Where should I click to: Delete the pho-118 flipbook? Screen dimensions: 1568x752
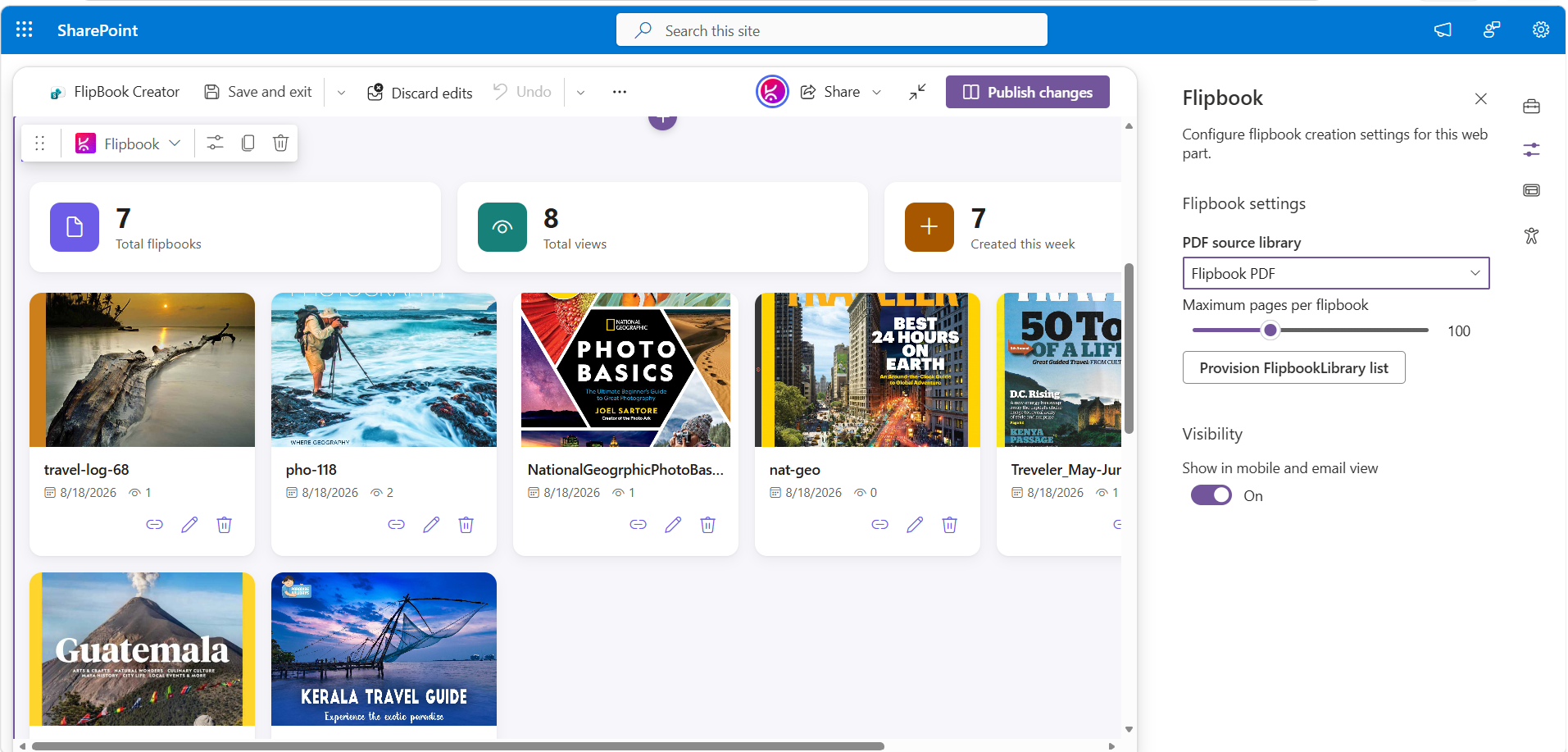point(466,525)
